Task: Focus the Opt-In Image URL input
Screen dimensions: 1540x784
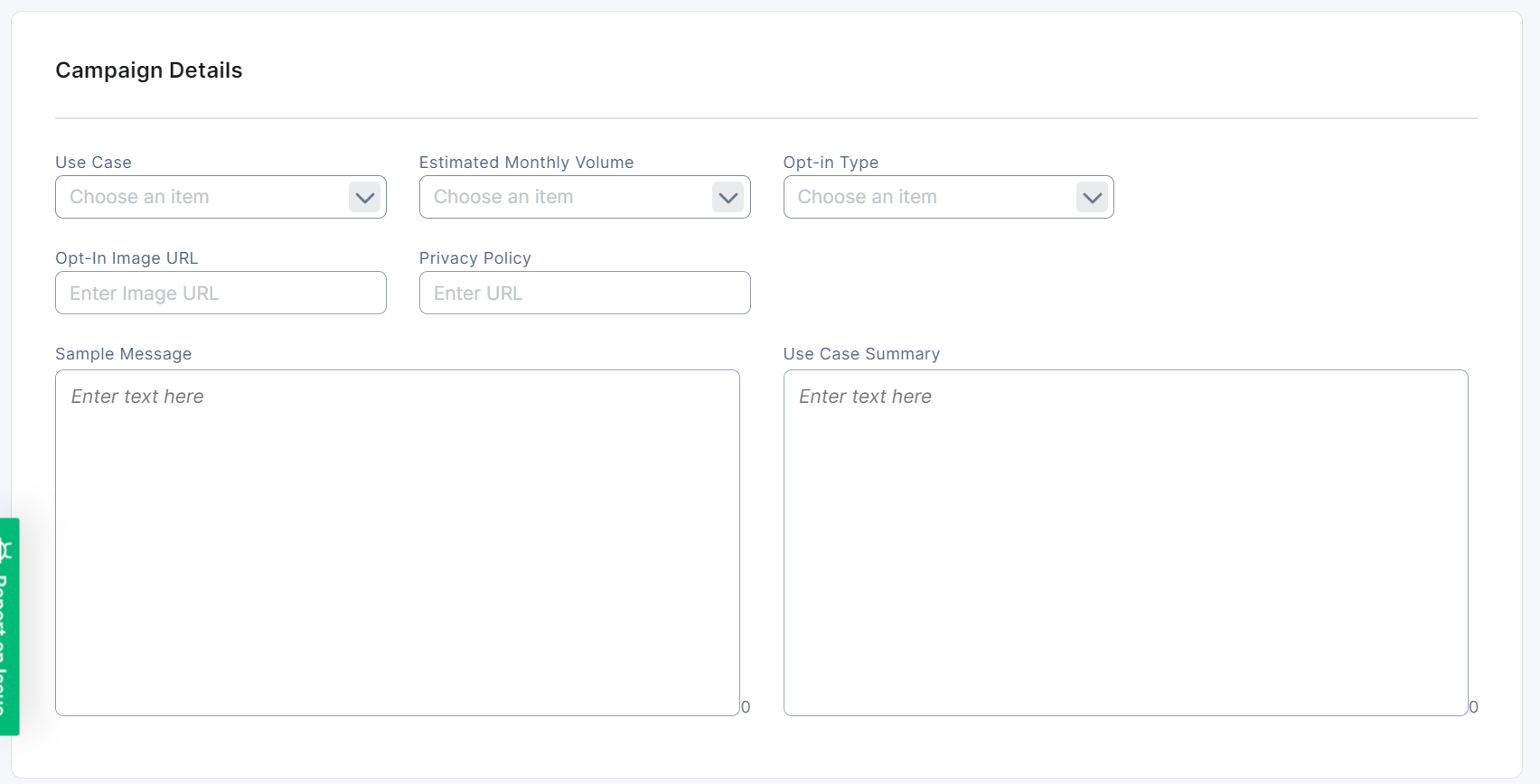Action: 221,293
